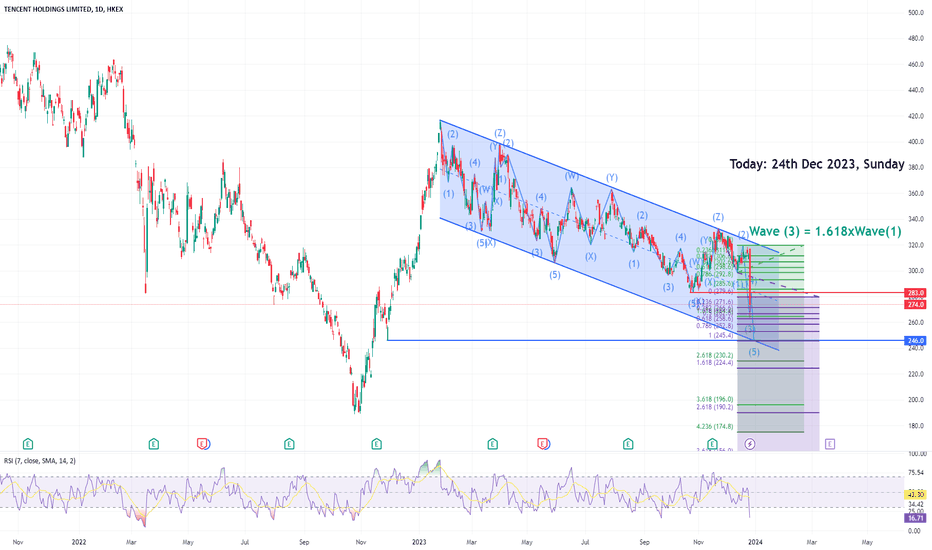This screenshot has width=932, height=550.
Task: Click the 2024 label on the time axis
Action: click(x=755, y=542)
